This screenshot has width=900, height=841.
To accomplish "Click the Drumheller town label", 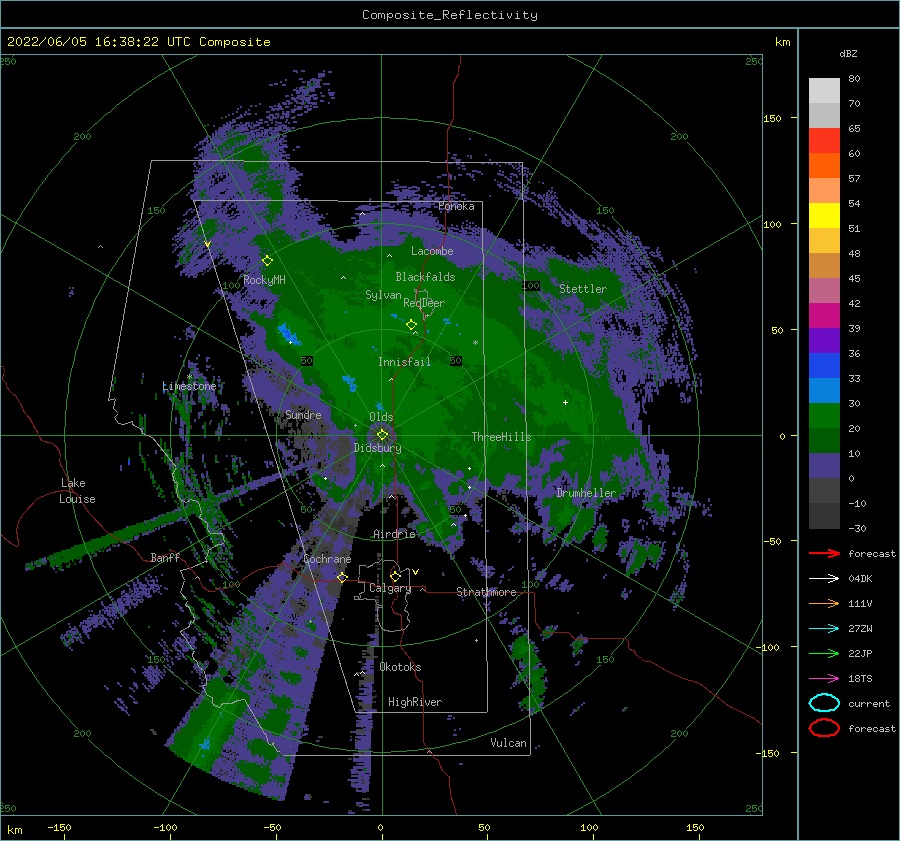I will (x=586, y=493).
